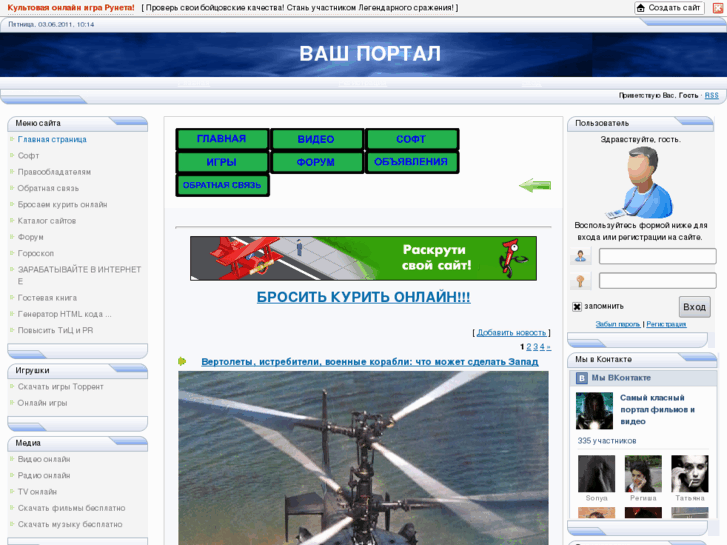Click the helicopter news image
The height and width of the screenshot is (545, 727).
(364, 458)
